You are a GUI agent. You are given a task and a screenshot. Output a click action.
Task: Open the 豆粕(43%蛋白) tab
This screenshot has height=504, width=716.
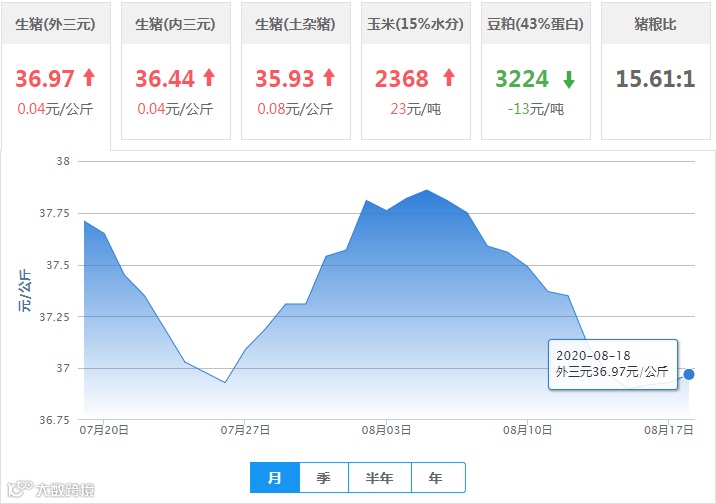536,71
